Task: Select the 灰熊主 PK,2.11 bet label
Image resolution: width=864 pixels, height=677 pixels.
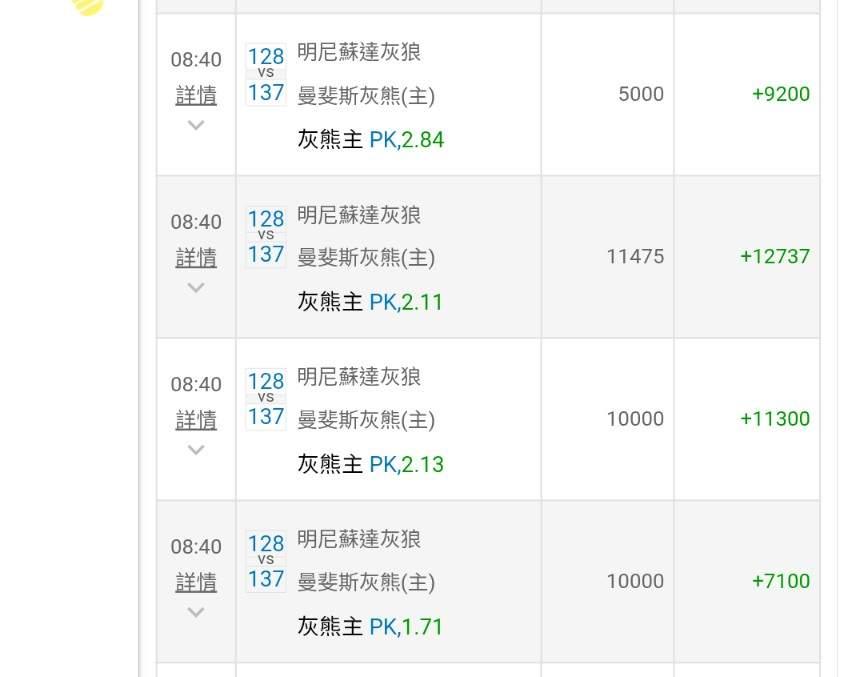Action: 370,302
